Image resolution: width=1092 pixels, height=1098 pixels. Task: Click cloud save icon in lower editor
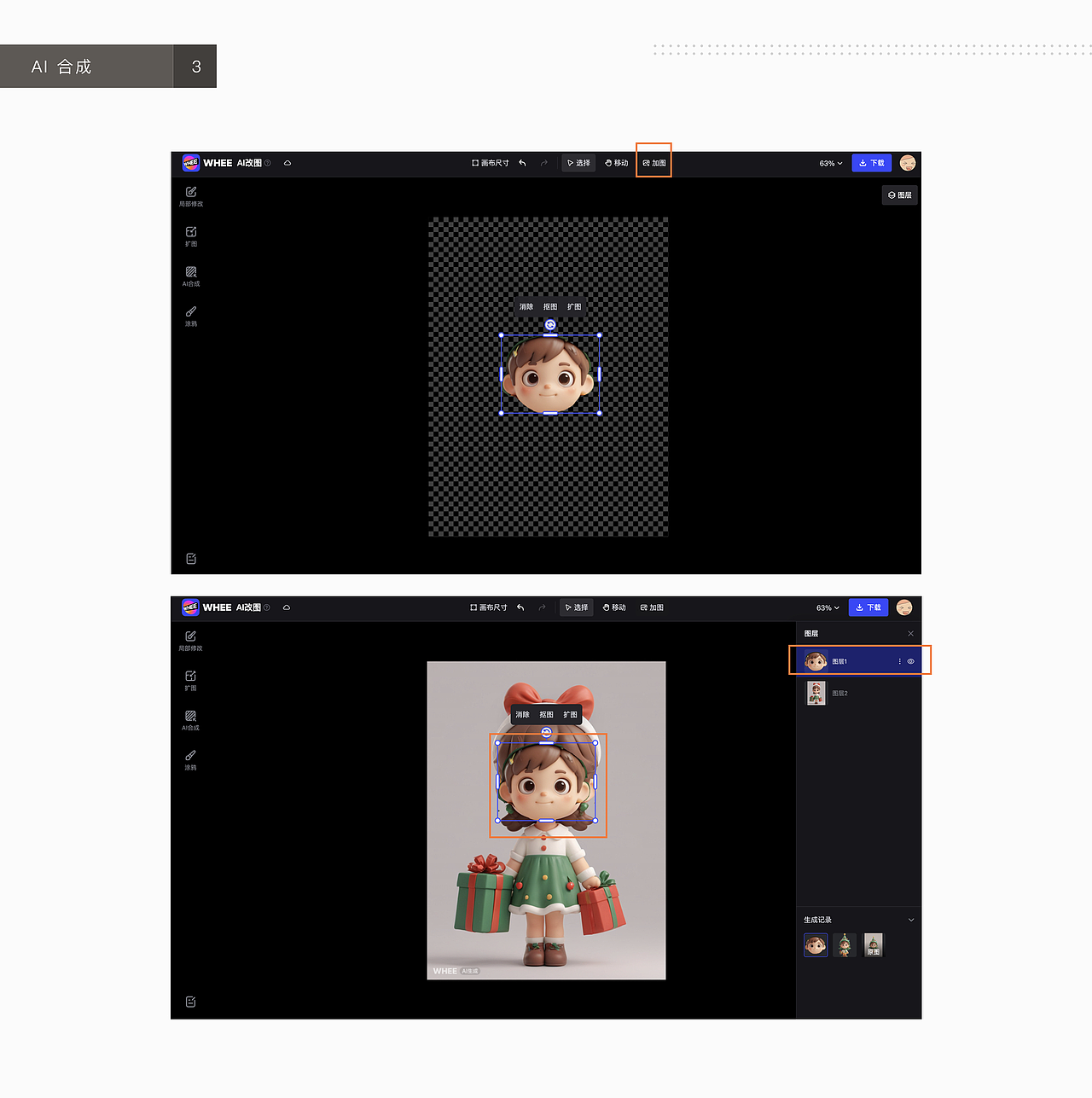(x=287, y=607)
